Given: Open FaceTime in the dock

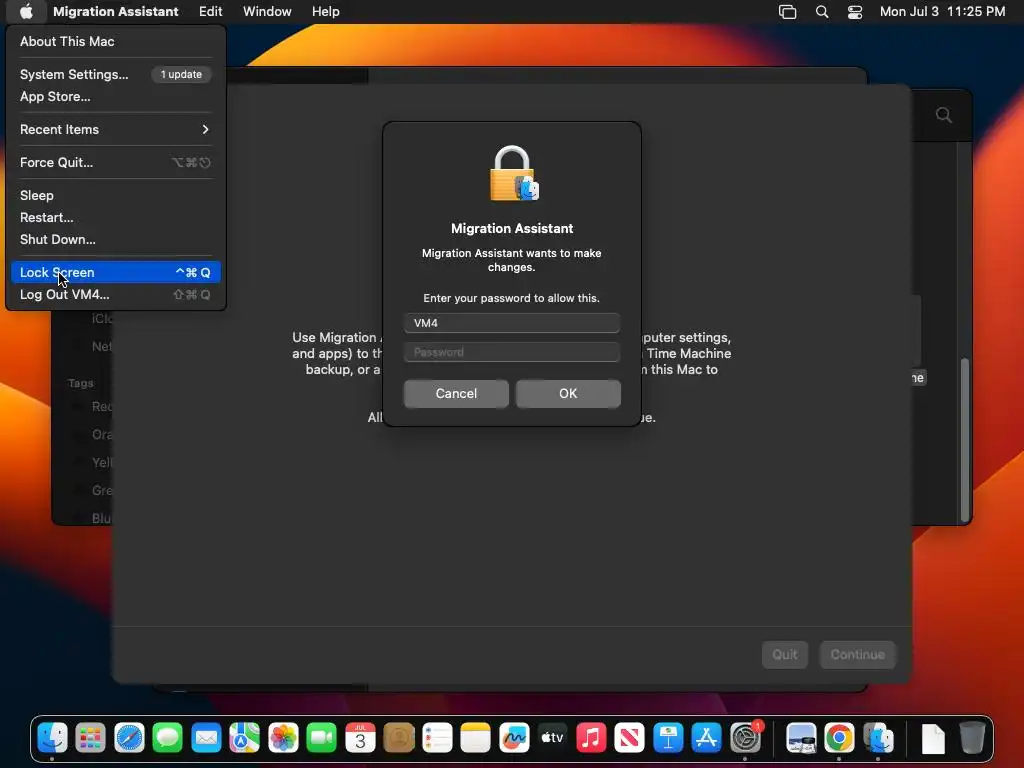Looking at the screenshot, I should [321, 738].
